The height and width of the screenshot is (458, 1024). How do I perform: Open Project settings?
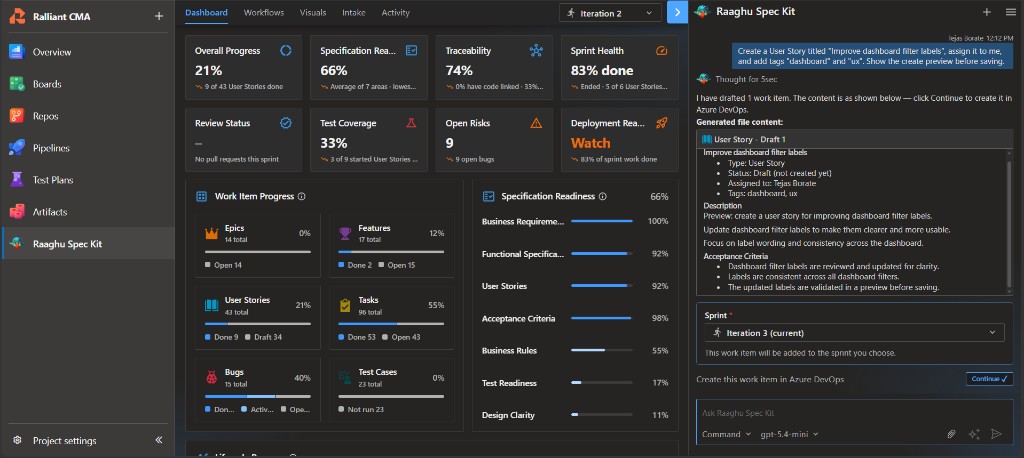(x=65, y=441)
